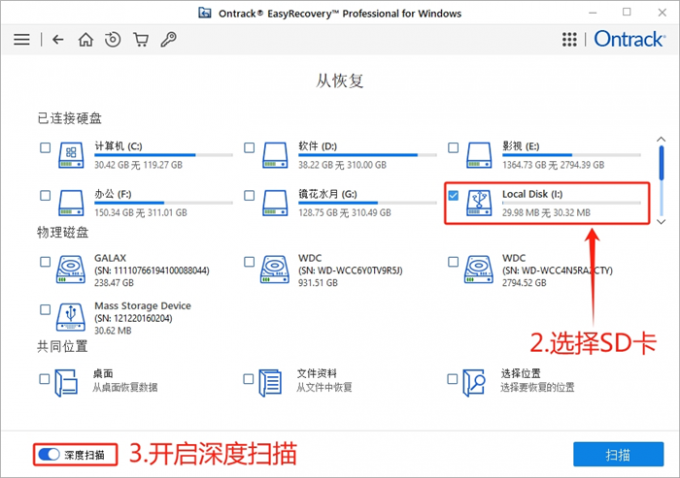The width and height of the screenshot is (680, 478).
Task: Click the WDC 931.51 GB disk icon
Action: click(x=275, y=269)
